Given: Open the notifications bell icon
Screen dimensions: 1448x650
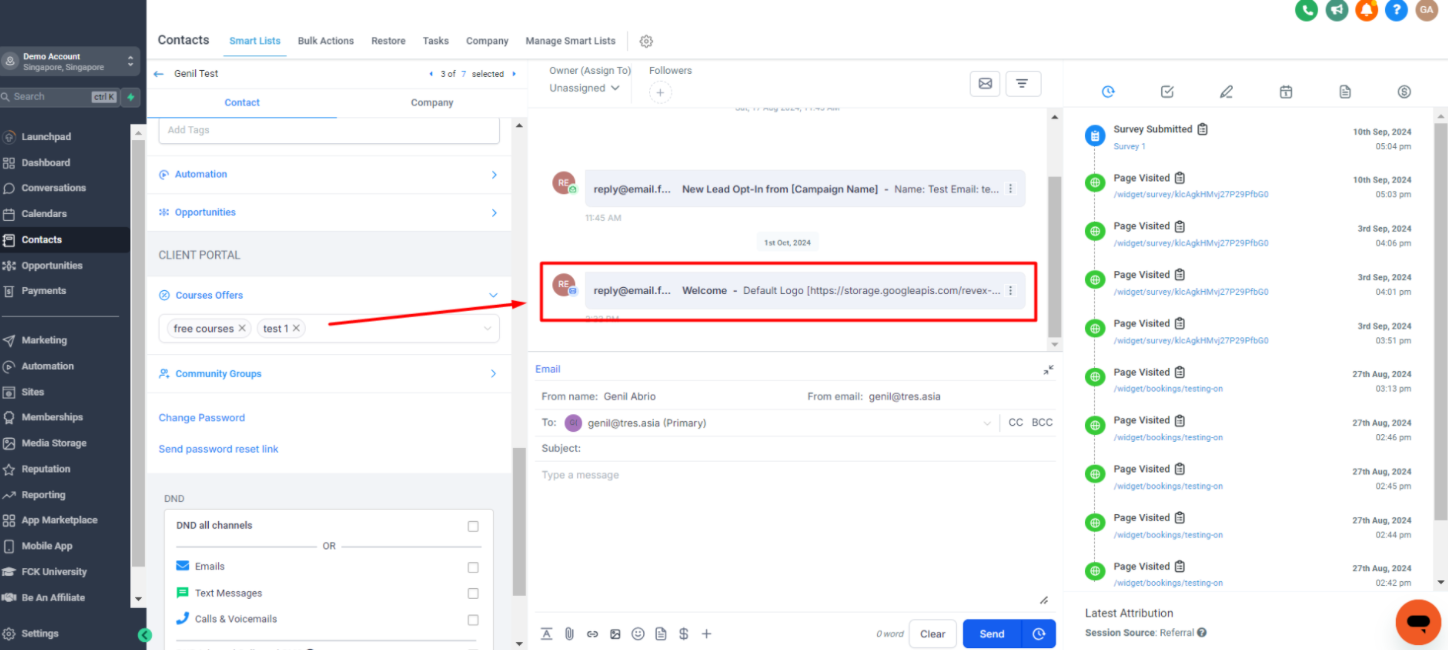Looking at the screenshot, I should click(x=1366, y=10).
